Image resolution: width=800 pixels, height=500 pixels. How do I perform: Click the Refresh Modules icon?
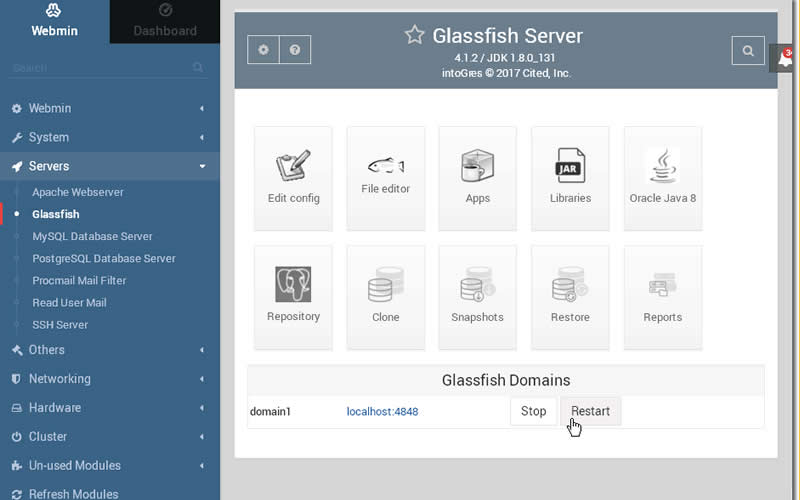16,494
